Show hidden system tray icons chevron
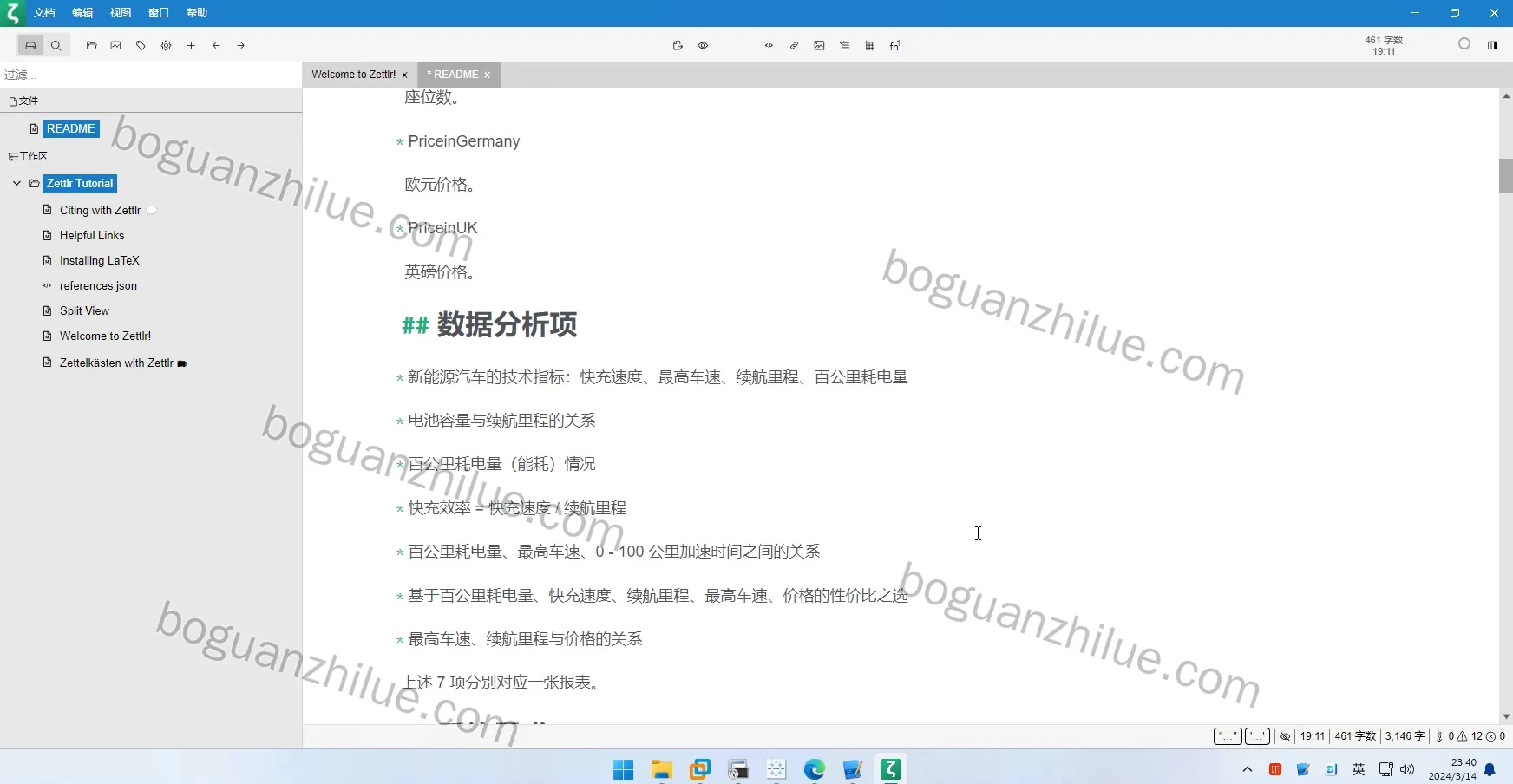The height and width of the screenshot is (784, 1513). point(1248,769)
